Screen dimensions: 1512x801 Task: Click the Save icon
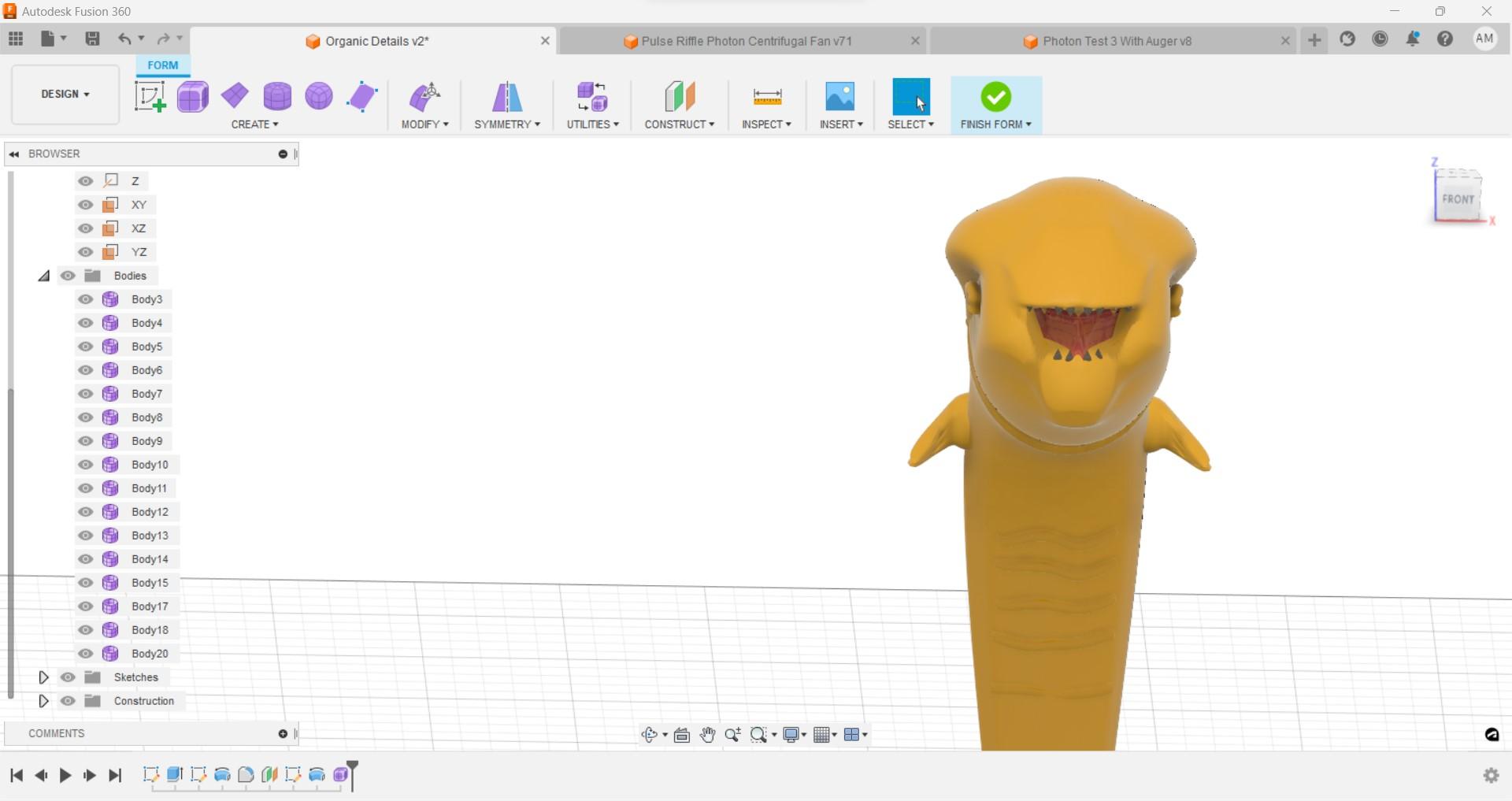coord(92,39)
